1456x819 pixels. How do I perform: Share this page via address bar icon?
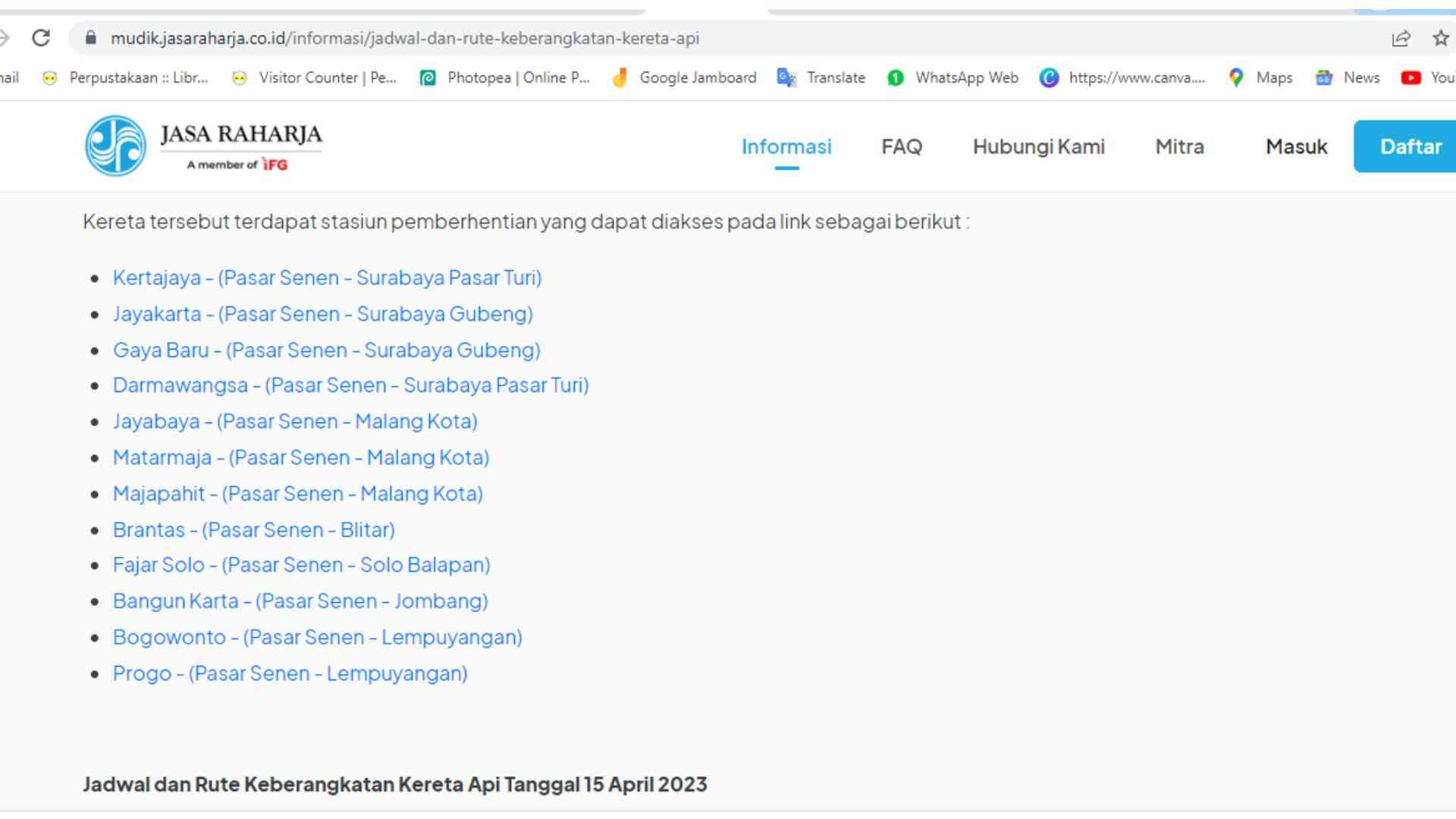click(x=1401, y=38)
